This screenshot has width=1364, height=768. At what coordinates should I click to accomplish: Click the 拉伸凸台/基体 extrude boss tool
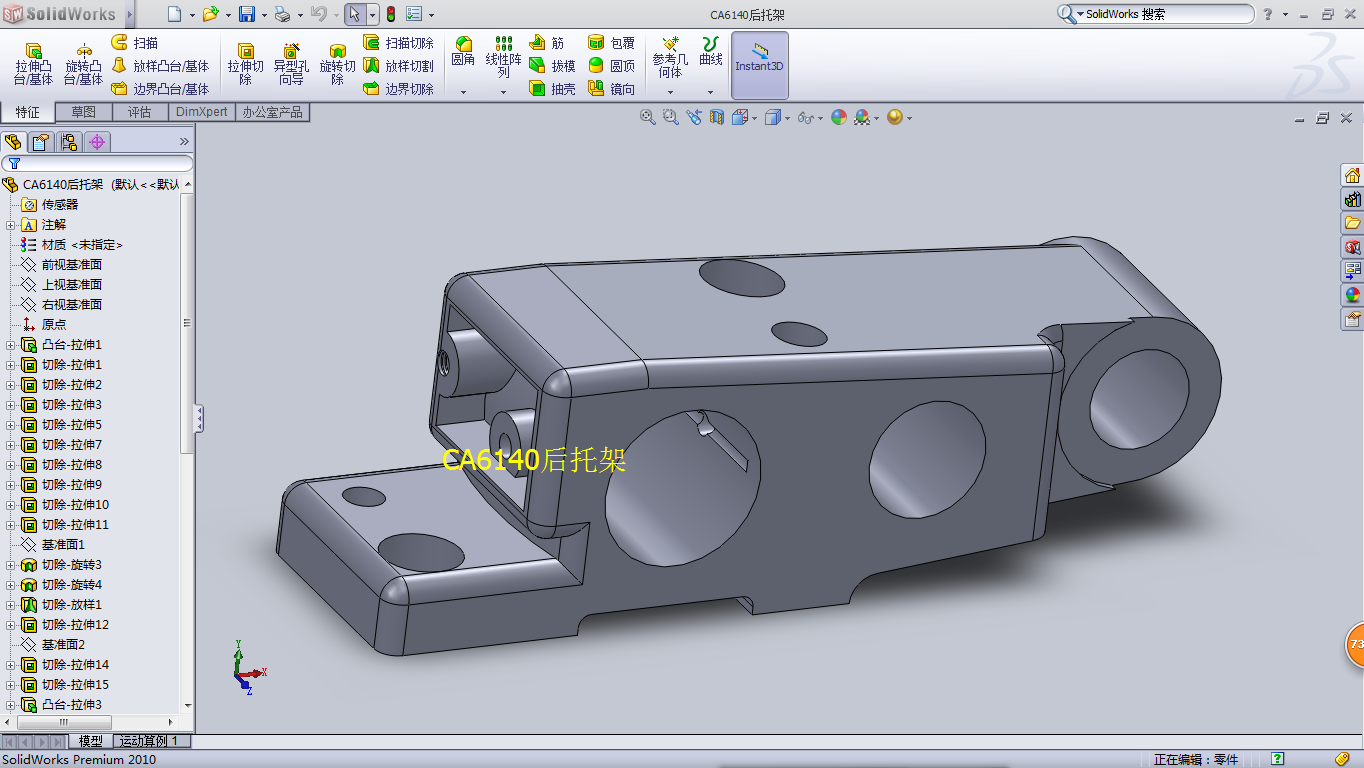click(x=33, y=63)
